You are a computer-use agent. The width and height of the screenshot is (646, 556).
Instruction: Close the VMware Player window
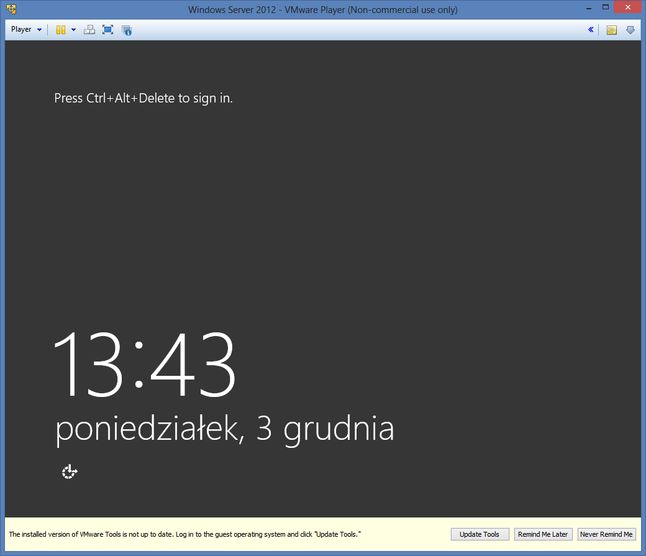(x=628, y=7)
